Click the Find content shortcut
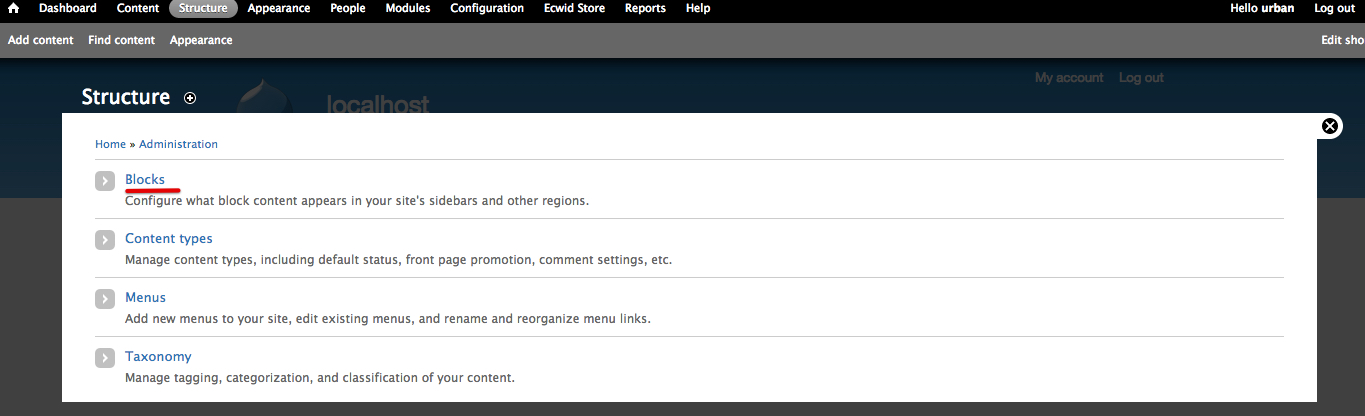This screenshot has width=1365, height=416. (121, 40)
